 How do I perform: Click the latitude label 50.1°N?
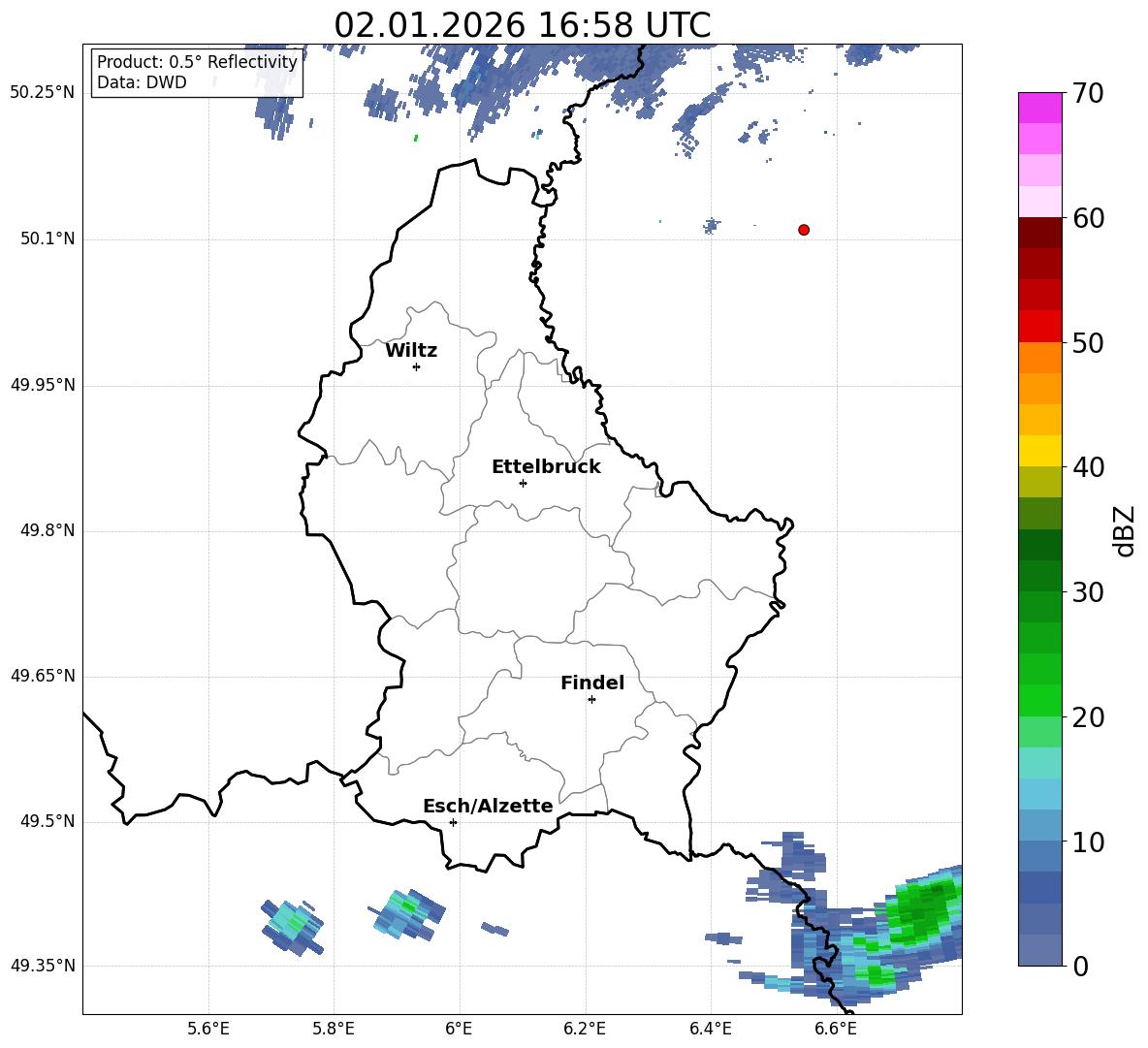coord(48,239)
